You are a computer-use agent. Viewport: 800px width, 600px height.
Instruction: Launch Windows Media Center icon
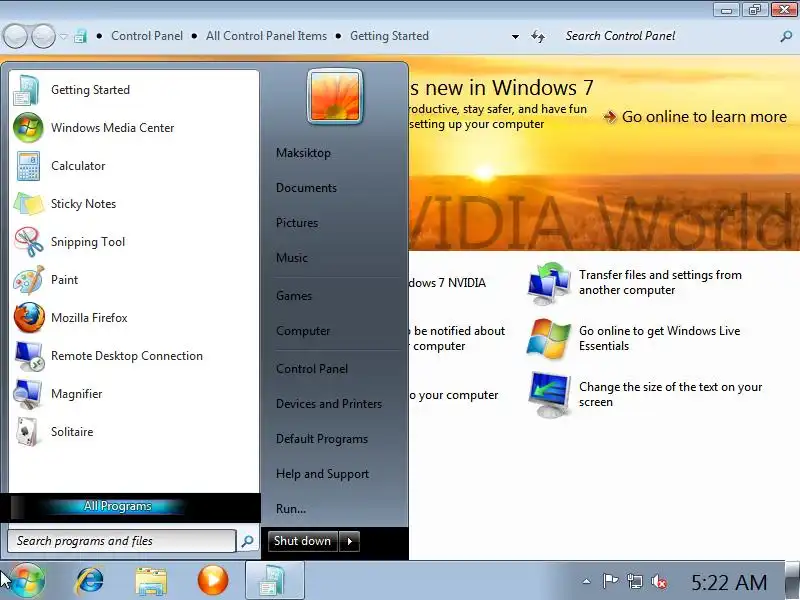(28, 128)
